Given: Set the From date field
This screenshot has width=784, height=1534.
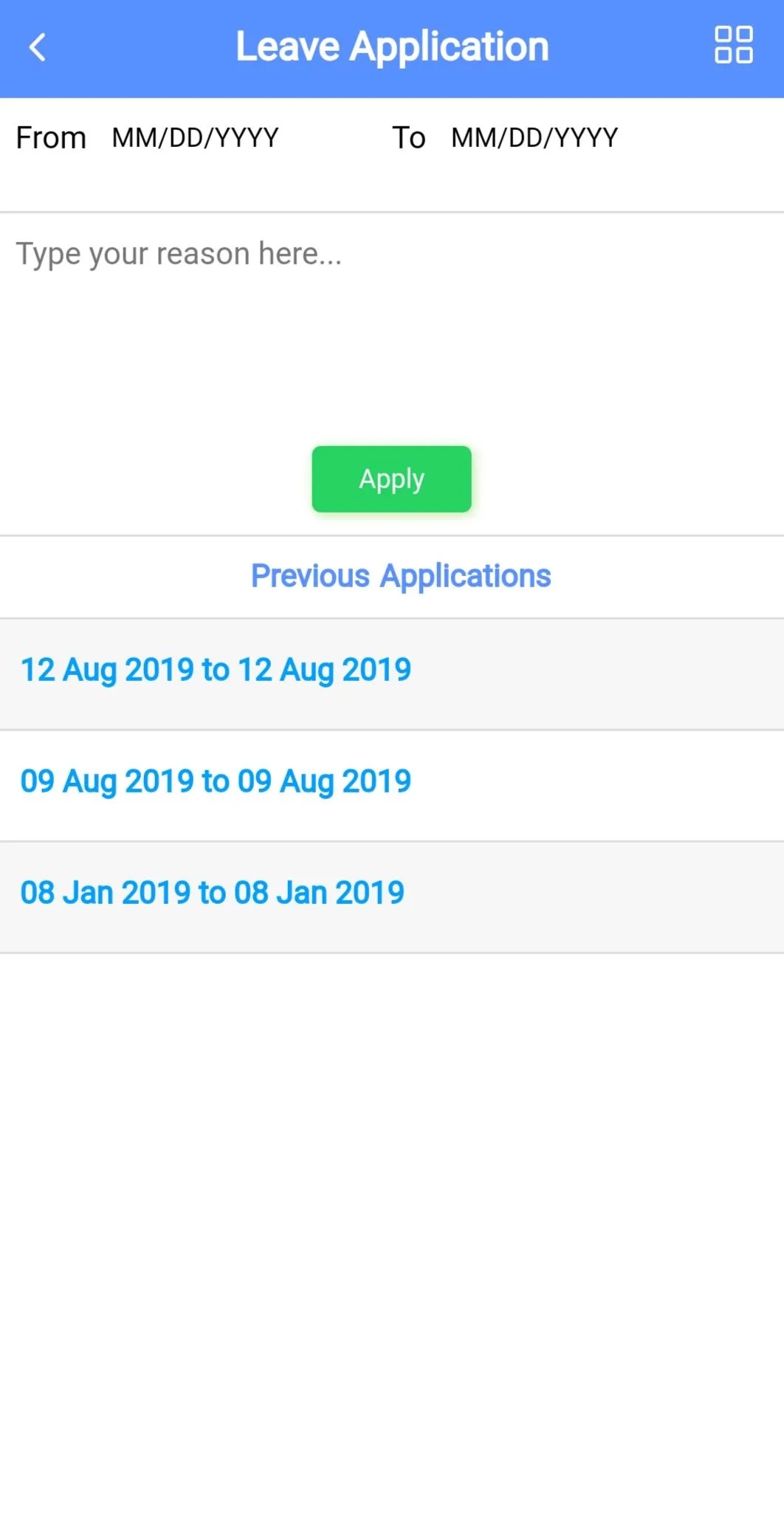Looking at the screenshot, I should (x=196, y=138).
